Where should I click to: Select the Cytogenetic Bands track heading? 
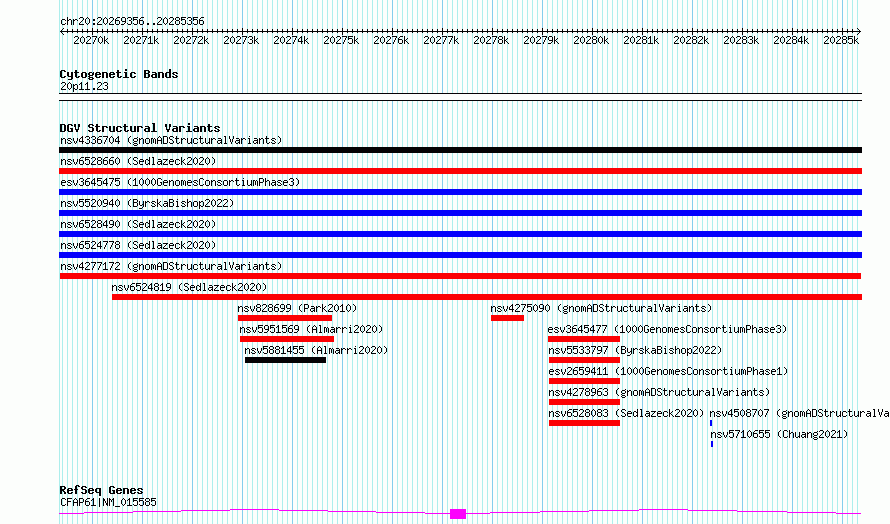(x=119, y=74)
